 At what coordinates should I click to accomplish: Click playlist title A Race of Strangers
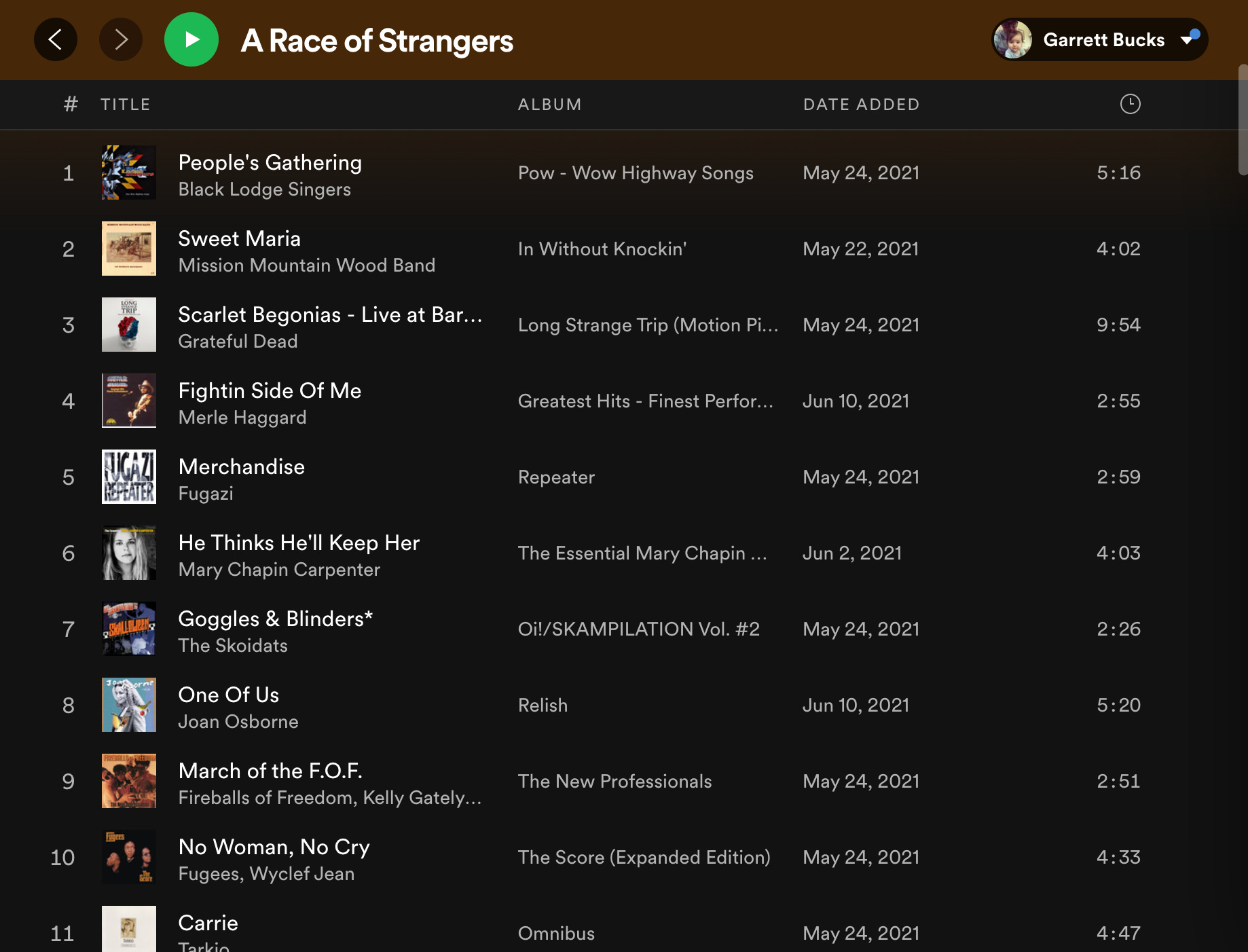(377, 41)
